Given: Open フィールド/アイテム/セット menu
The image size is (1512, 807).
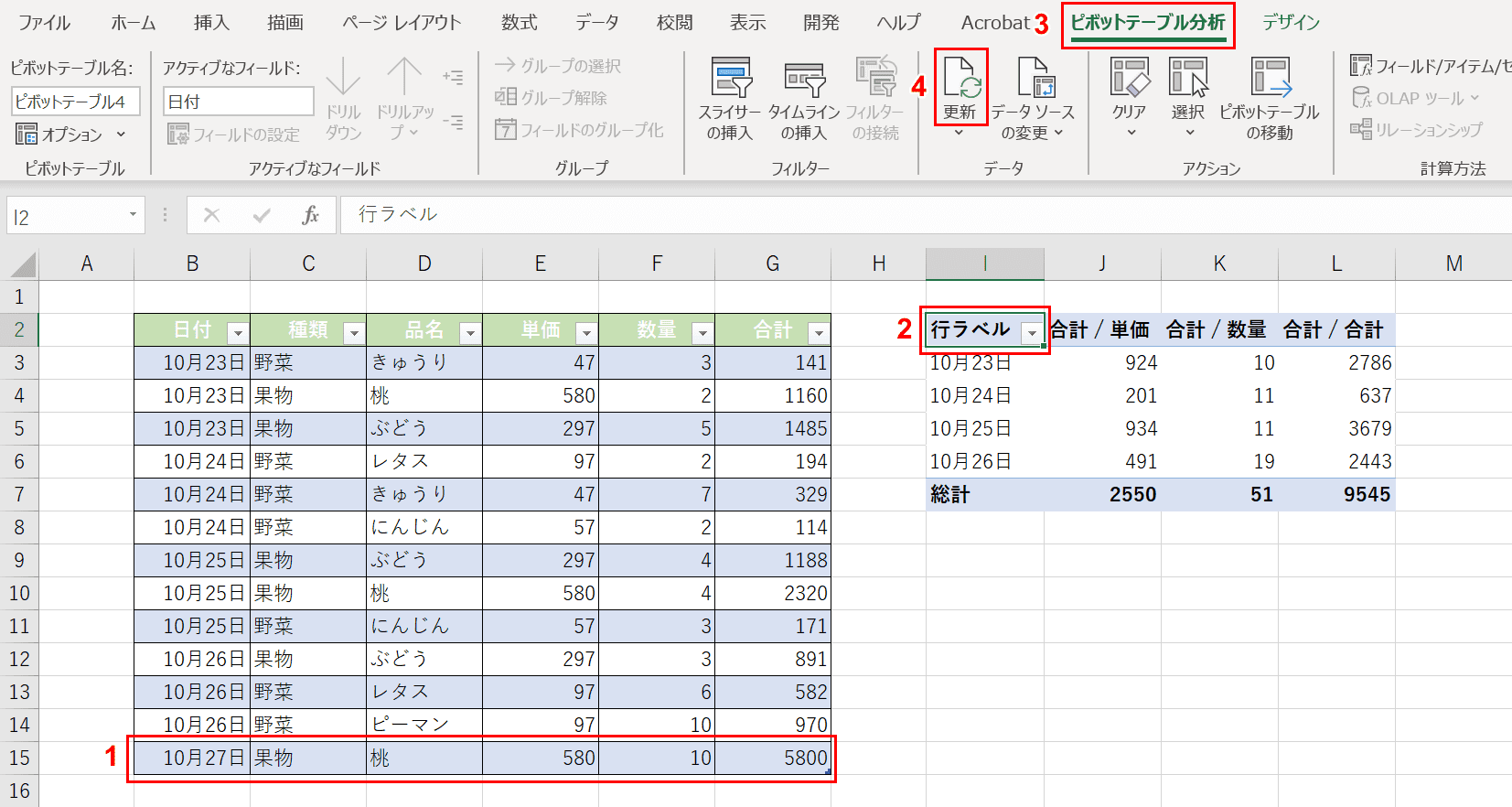Looking at the screenshot, I should point(1431,66).
